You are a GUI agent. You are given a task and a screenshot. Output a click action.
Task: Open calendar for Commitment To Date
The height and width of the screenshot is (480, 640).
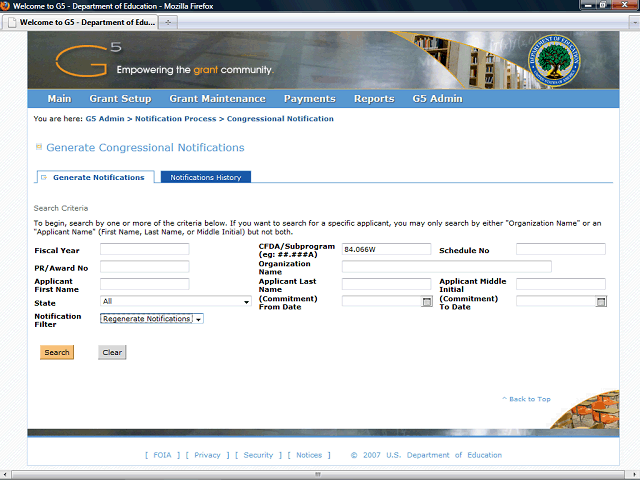click(601, 302)
